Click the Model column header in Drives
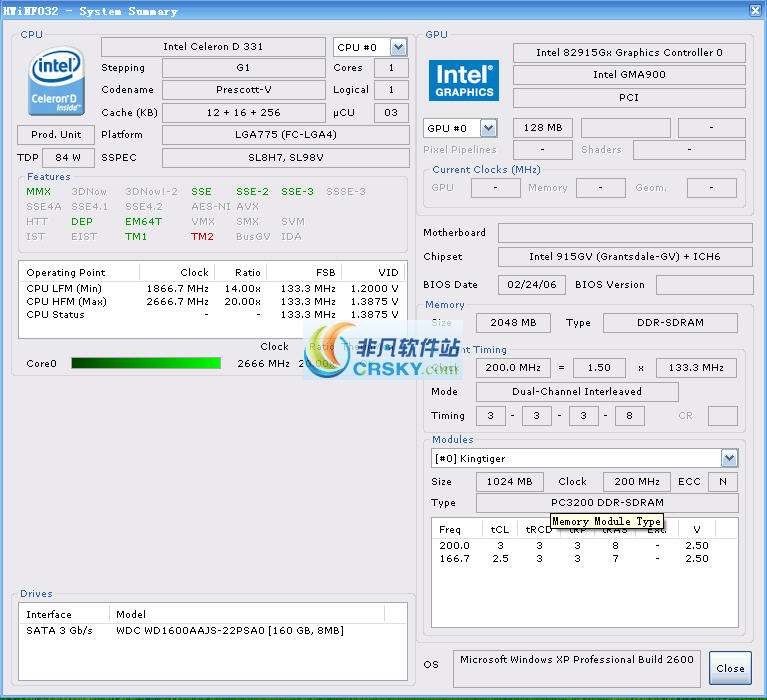767x700 pixels. [247, 614]
